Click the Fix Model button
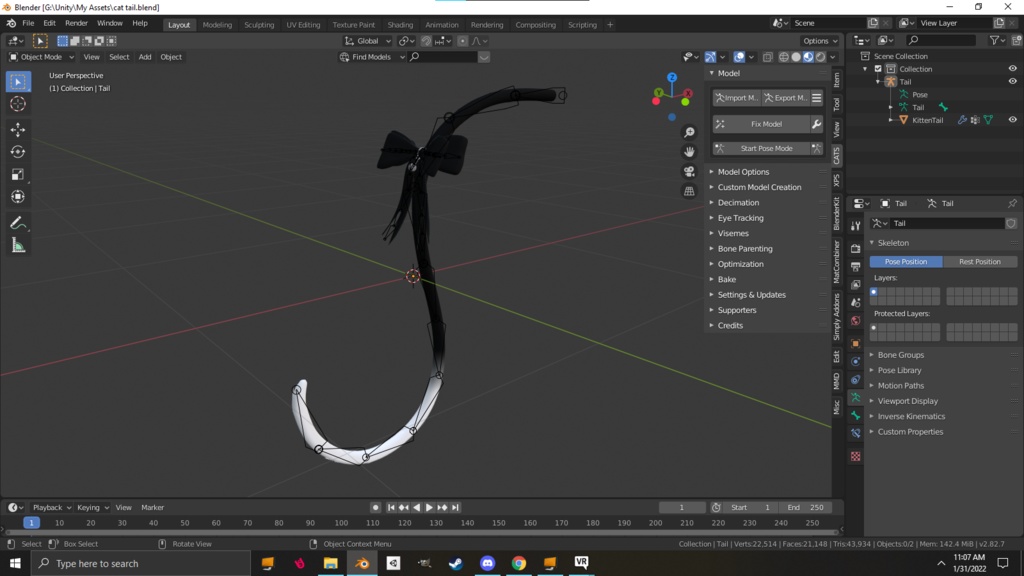This screenshot has height=576, width=1024. pos(766,124)
